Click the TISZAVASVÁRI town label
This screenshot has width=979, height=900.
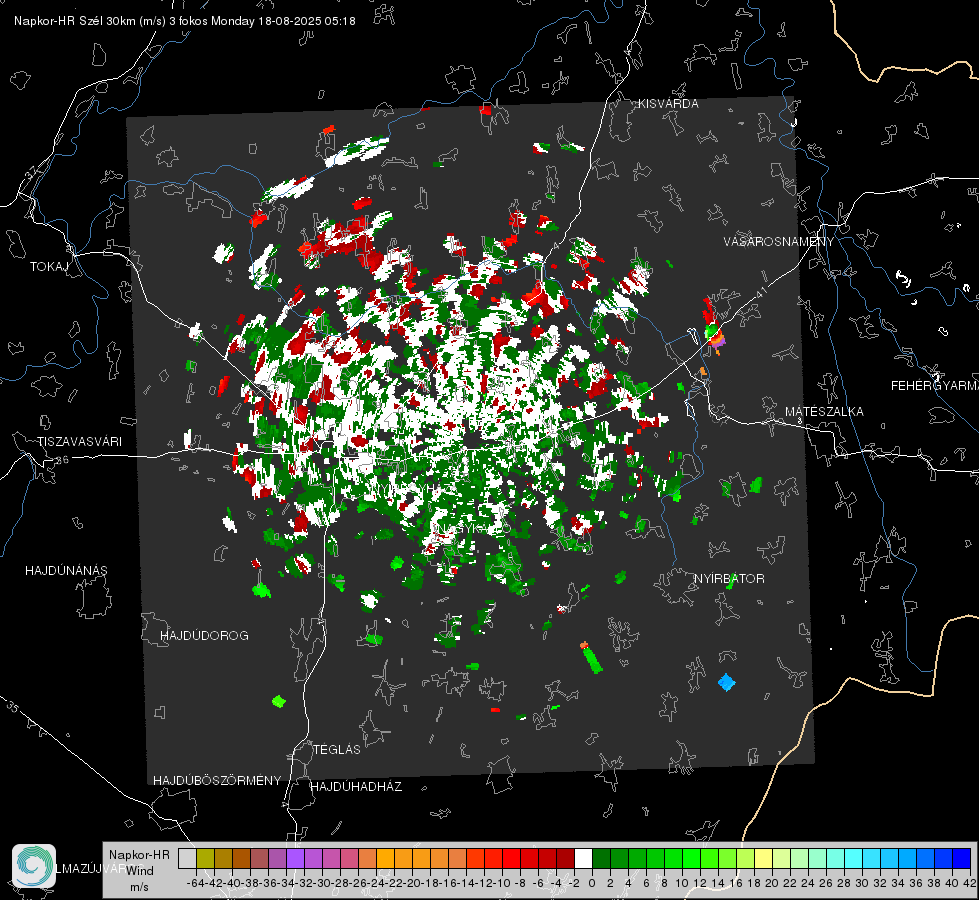tap(79, 442)
